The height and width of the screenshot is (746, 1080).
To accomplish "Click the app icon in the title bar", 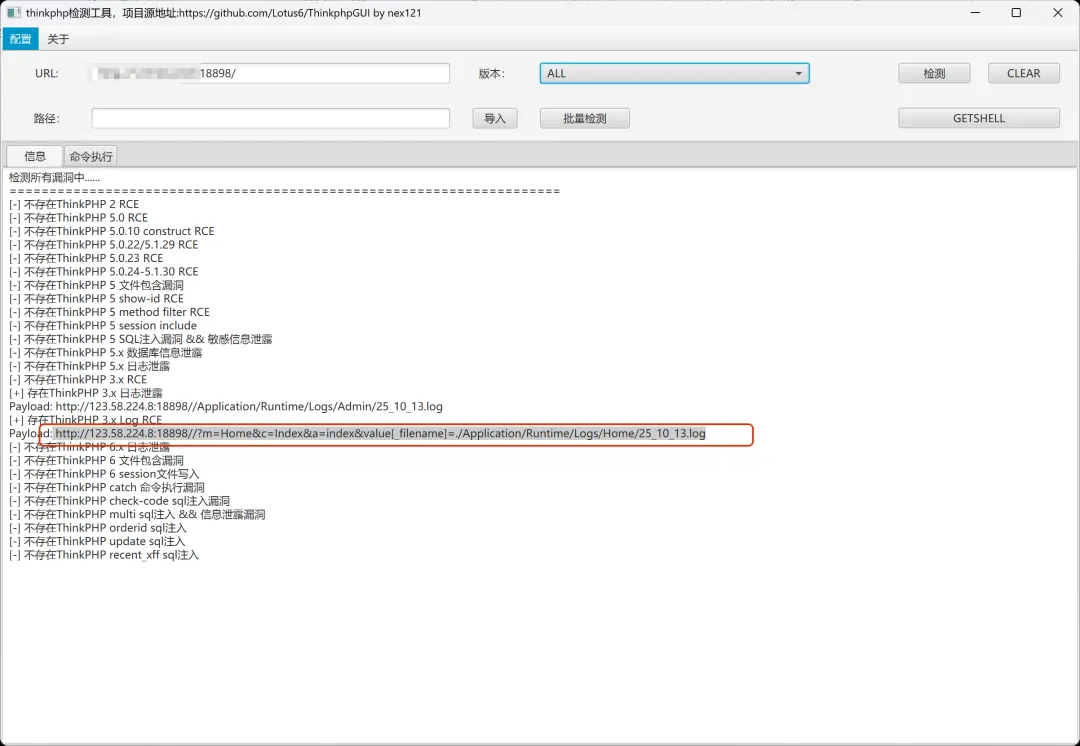I will coord(14,12).
